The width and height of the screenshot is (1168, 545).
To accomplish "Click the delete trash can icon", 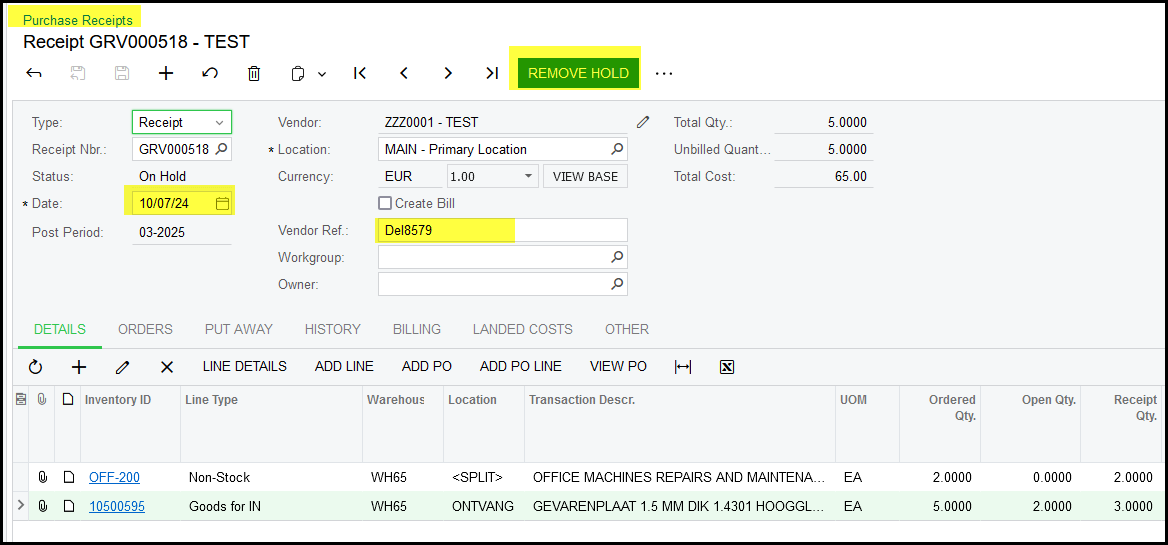I will coord(254,73).
